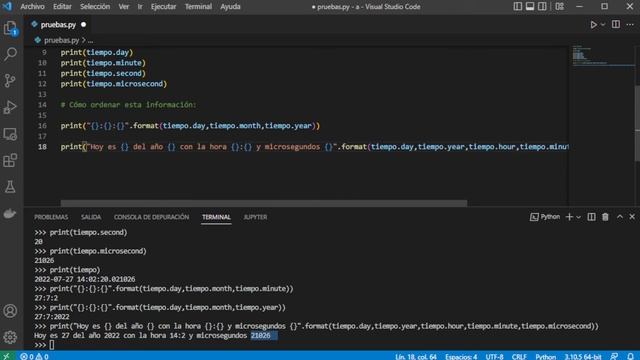This screenshot has height=360, width=640.
Task: Close the bottom panel
Action: [632, 217]
